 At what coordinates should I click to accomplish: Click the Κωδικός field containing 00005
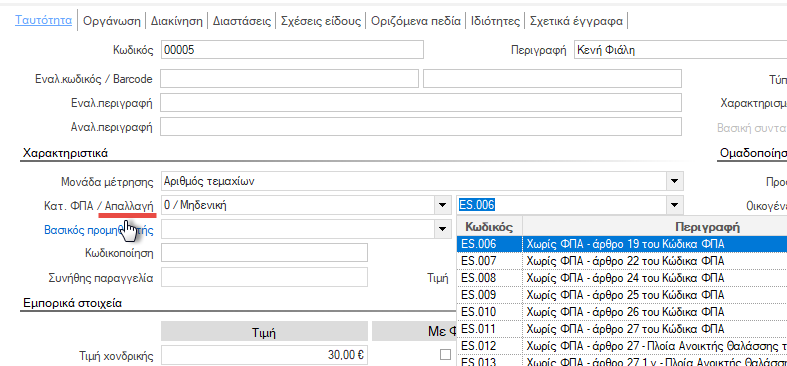[292, 50]
